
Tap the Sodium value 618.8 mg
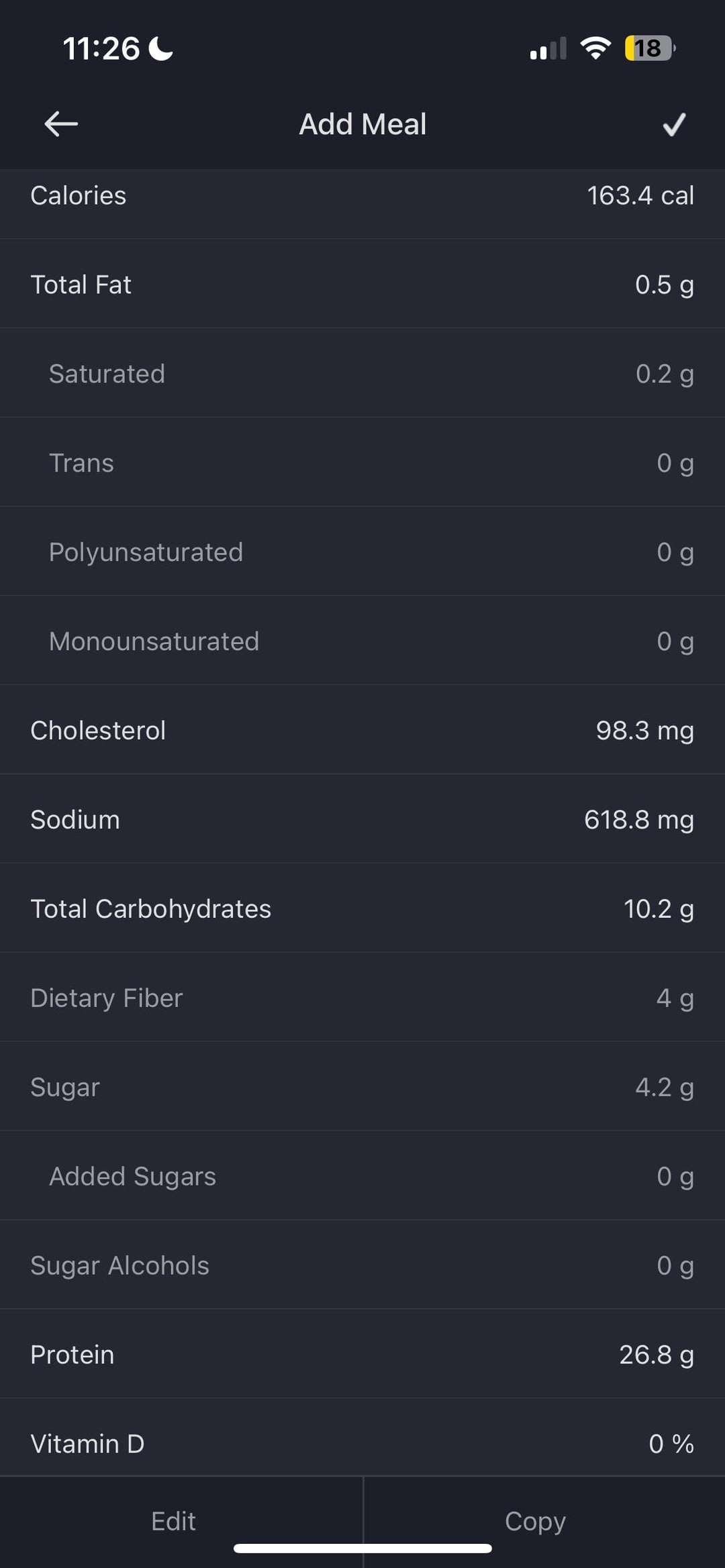[x=638, y=819]
